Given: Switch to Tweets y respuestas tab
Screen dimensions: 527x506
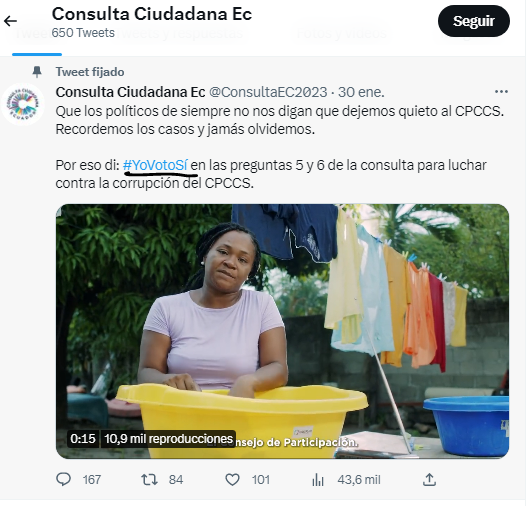Looking at the screenshot, I should [x=179, y=33].
